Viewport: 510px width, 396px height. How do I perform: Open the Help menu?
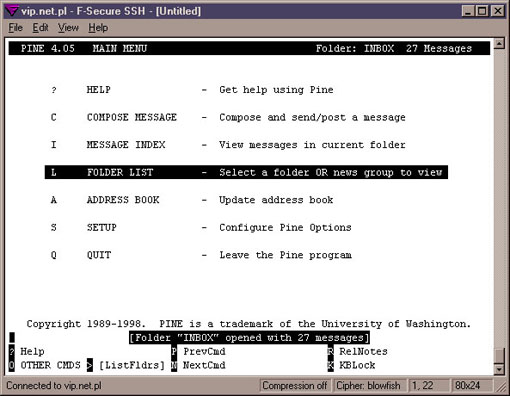pos(98,28)
